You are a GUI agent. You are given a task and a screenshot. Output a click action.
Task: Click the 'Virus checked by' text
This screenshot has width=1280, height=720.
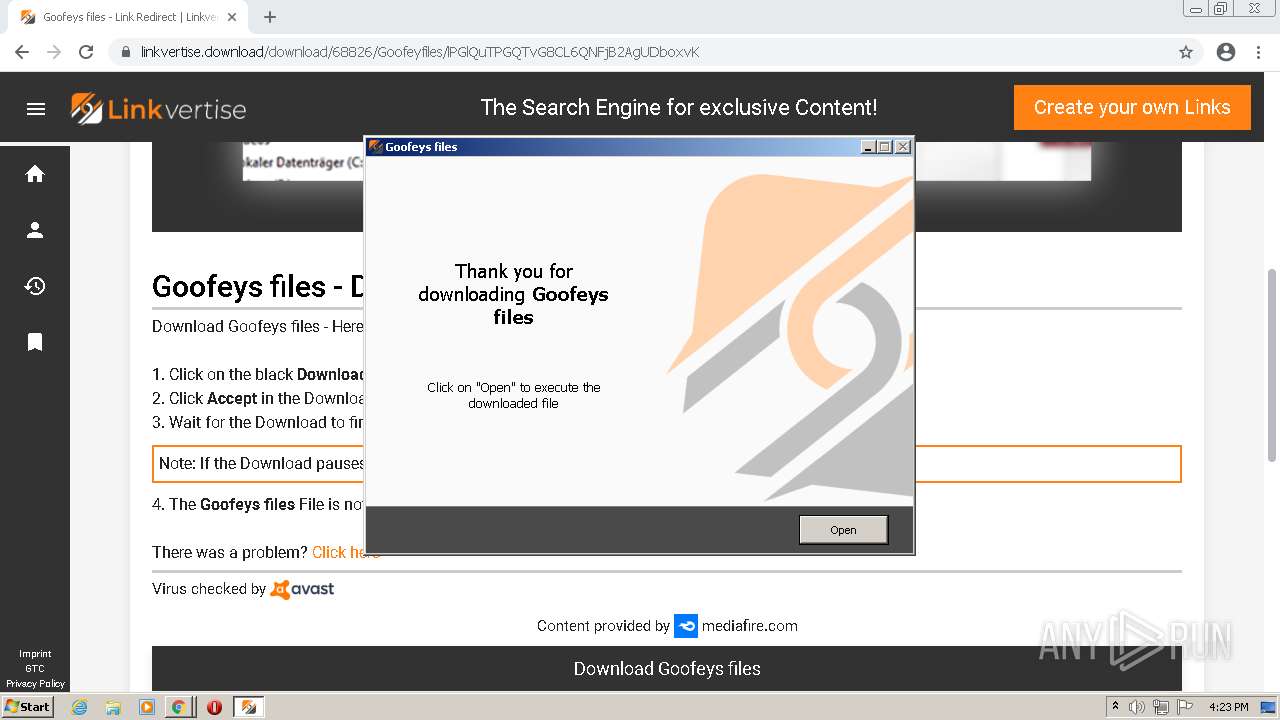[x=209, y=589]
